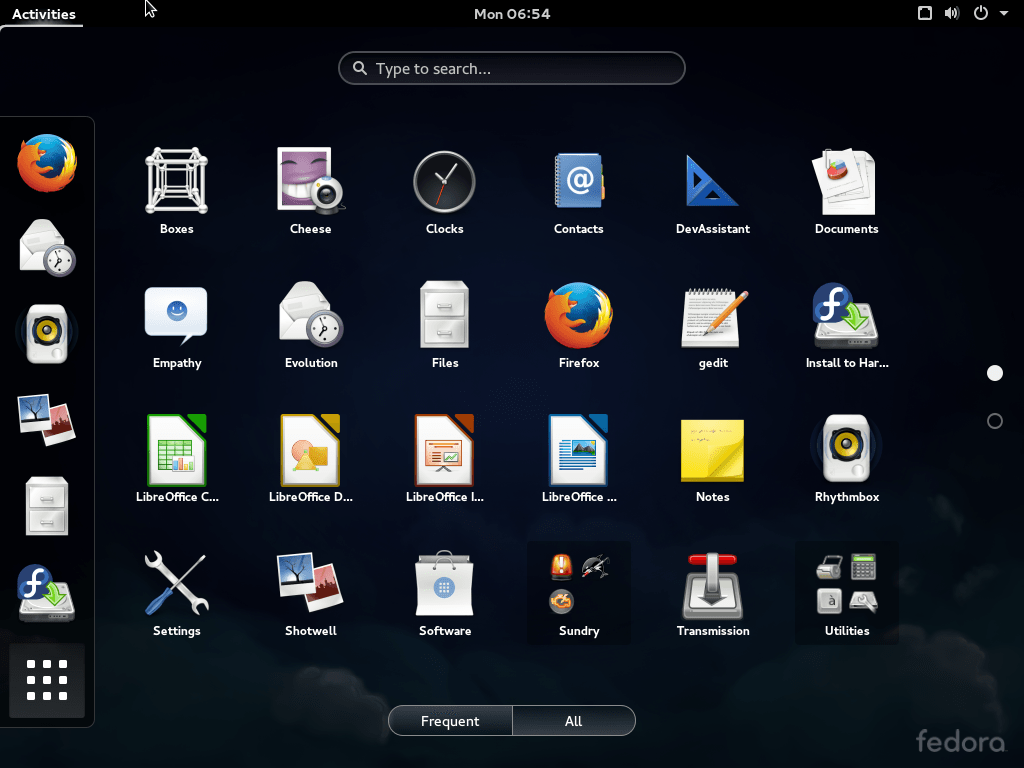Go to second app page indicator

(995, 421)
